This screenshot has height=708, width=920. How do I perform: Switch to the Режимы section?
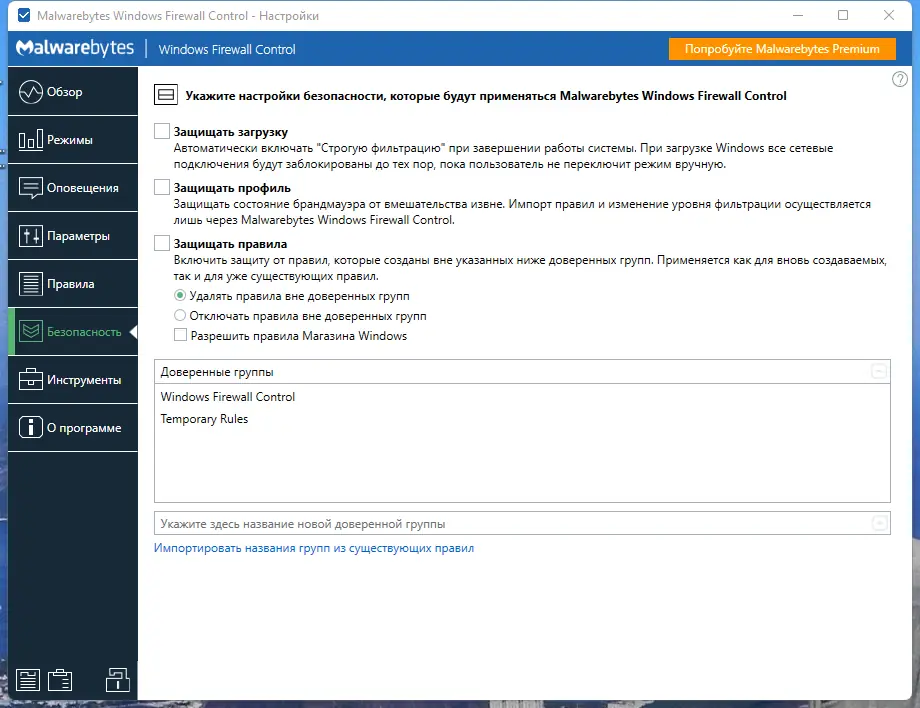[73, 140]
